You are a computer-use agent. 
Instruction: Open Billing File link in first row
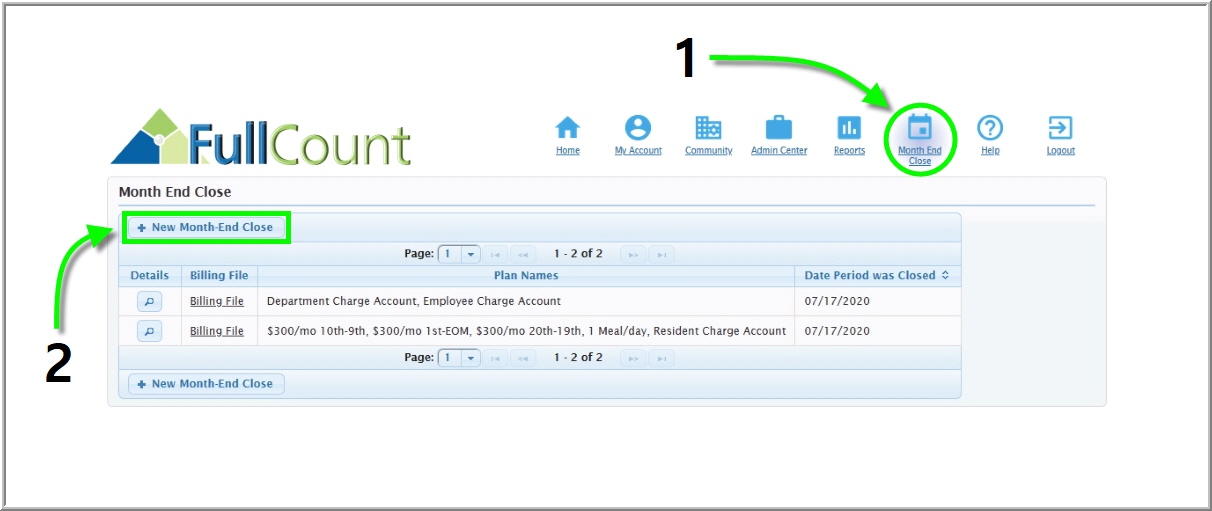(217, 301)
